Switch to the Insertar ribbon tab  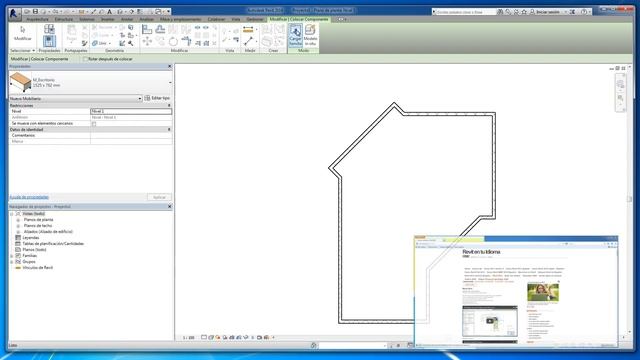click(x=108, y=19)
